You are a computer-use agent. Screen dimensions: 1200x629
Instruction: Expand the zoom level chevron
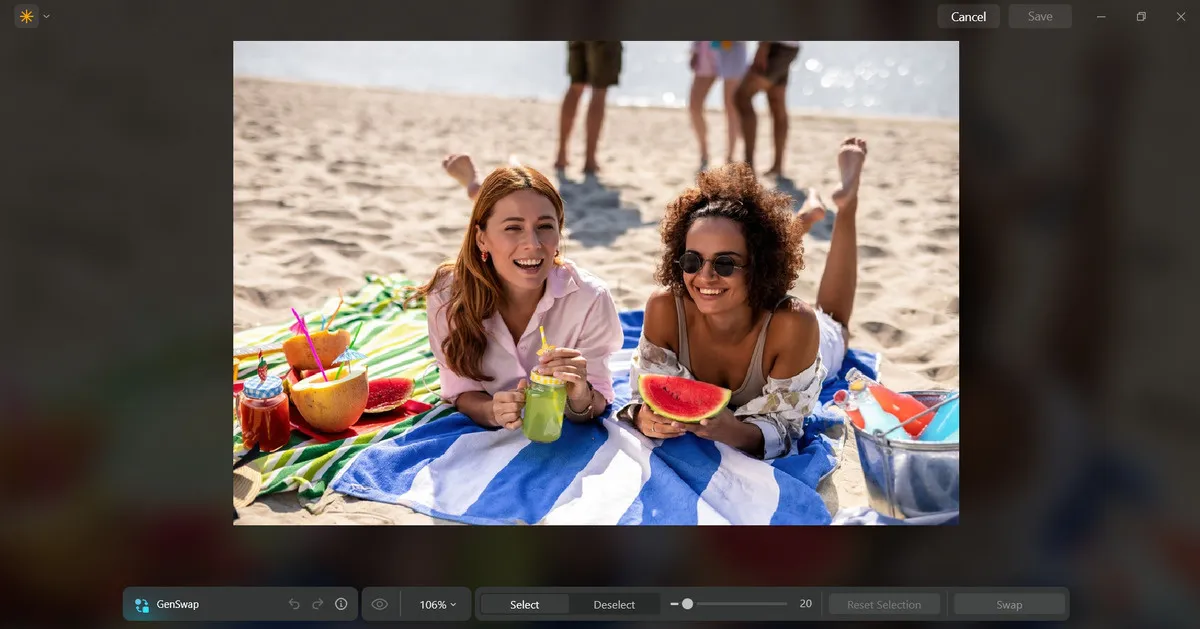tap(451, 604)
